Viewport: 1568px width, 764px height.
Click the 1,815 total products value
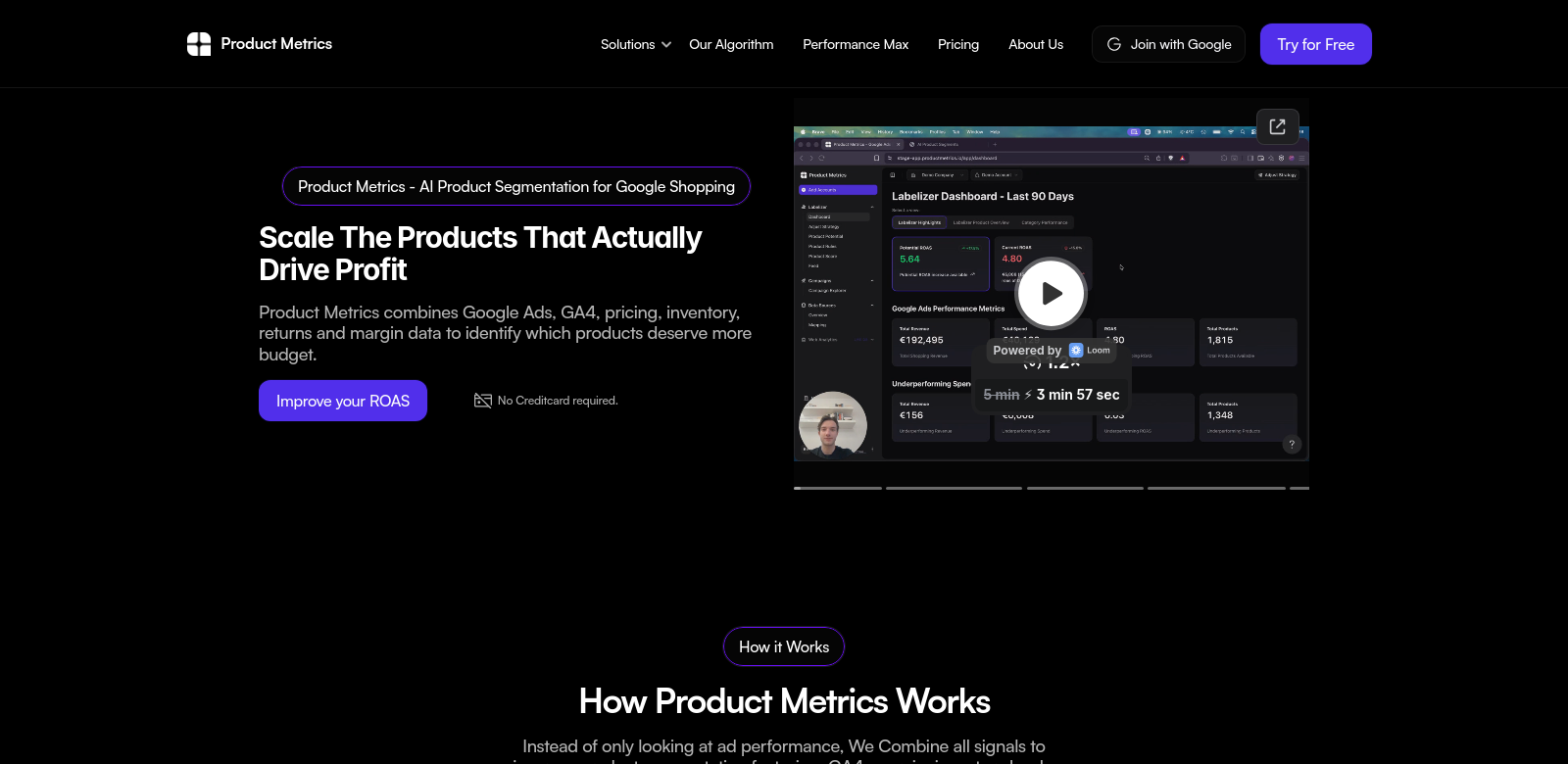[1220, 340]
